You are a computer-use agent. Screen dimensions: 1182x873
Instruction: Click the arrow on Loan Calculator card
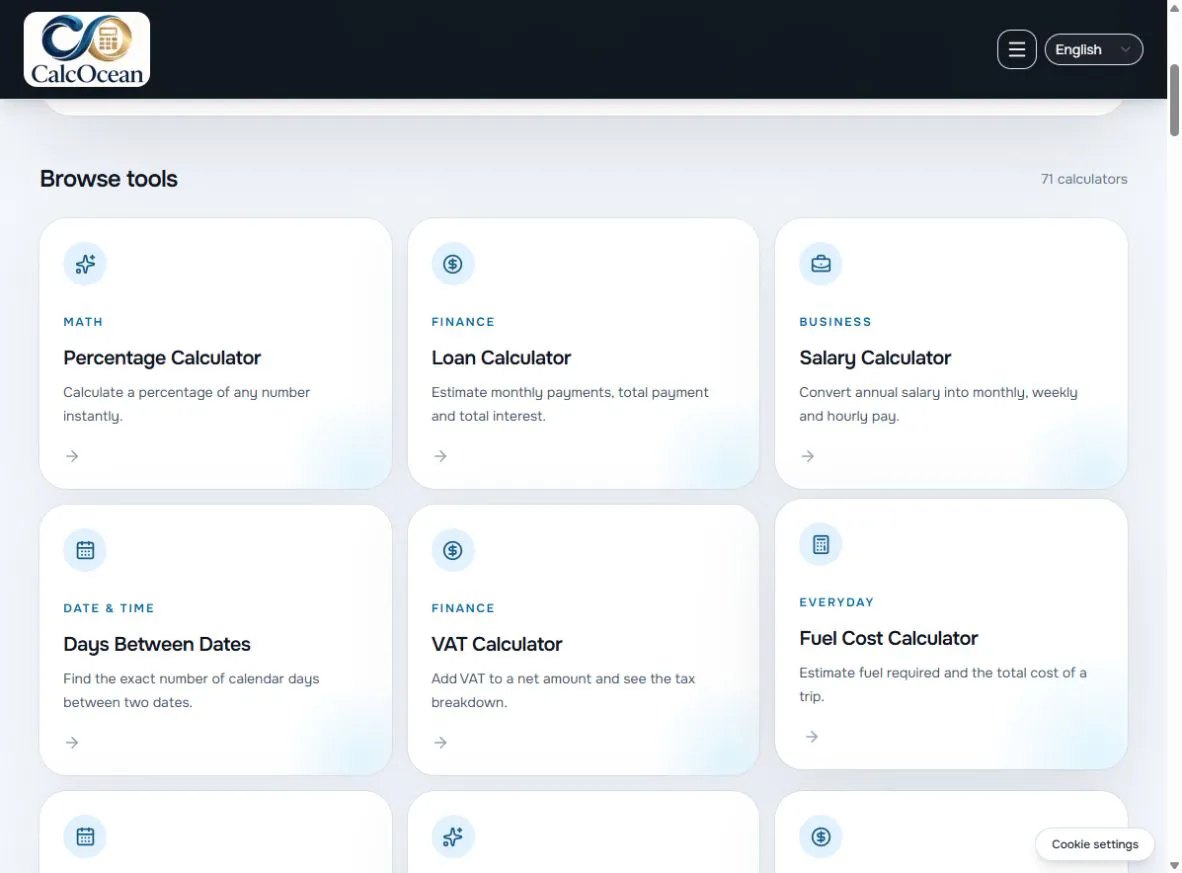click(440, 456)
